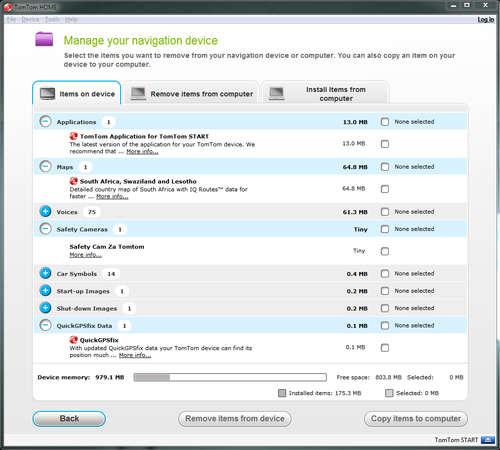
Task: Click Free space 803.8 MB value
Action: tap(388, 377)
